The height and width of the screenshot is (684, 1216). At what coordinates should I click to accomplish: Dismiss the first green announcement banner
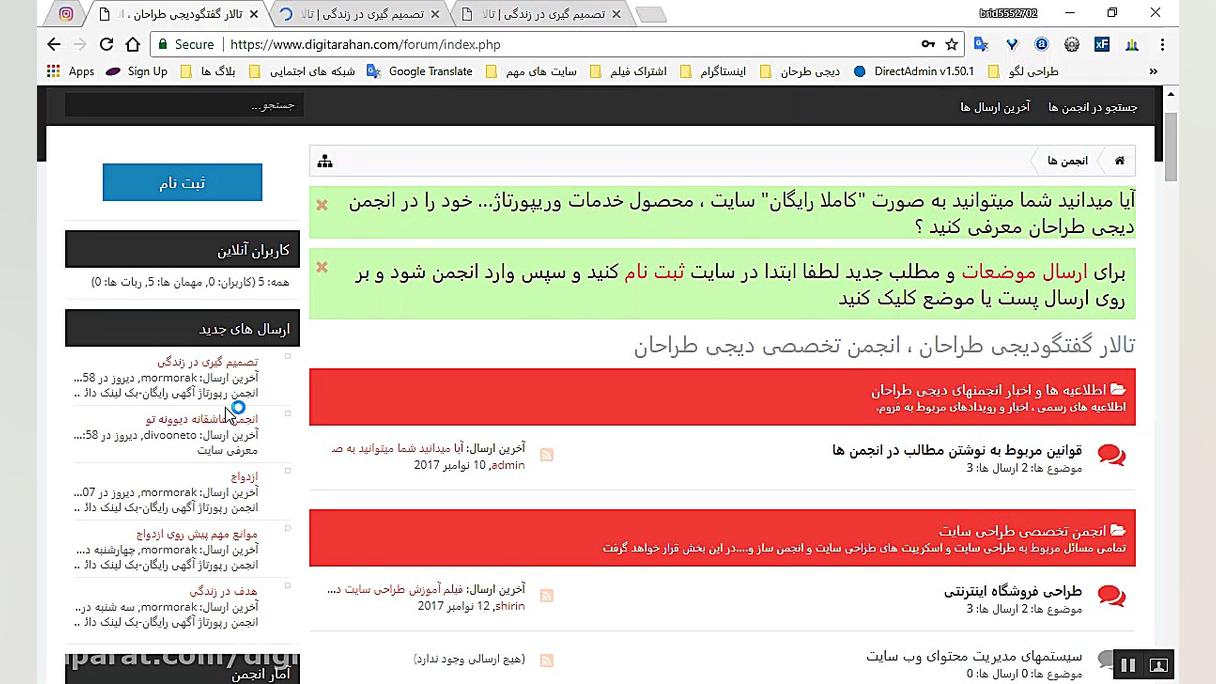click(x=320, y=204)
